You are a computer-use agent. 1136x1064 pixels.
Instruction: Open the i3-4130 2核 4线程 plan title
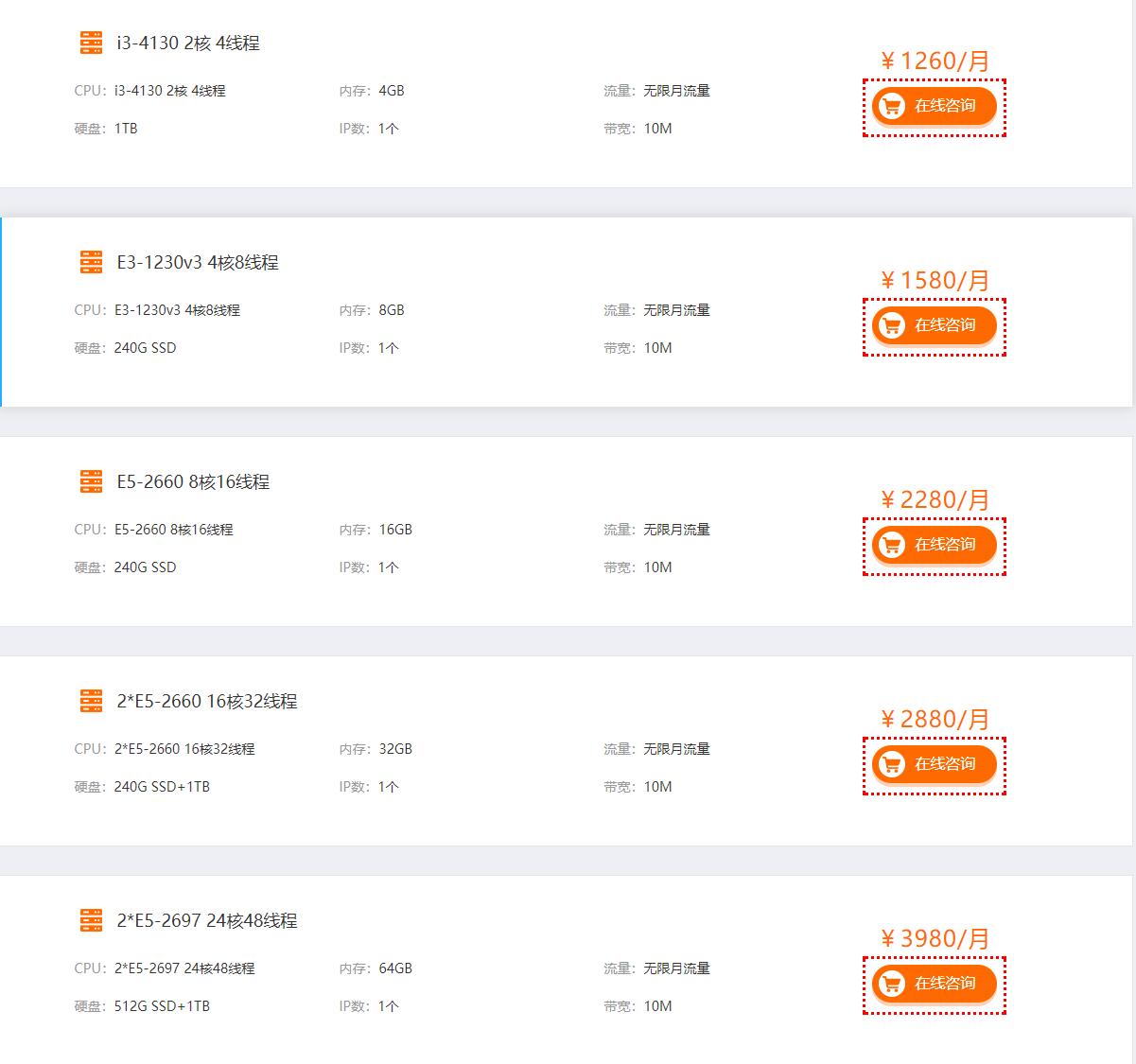[188, 43]
